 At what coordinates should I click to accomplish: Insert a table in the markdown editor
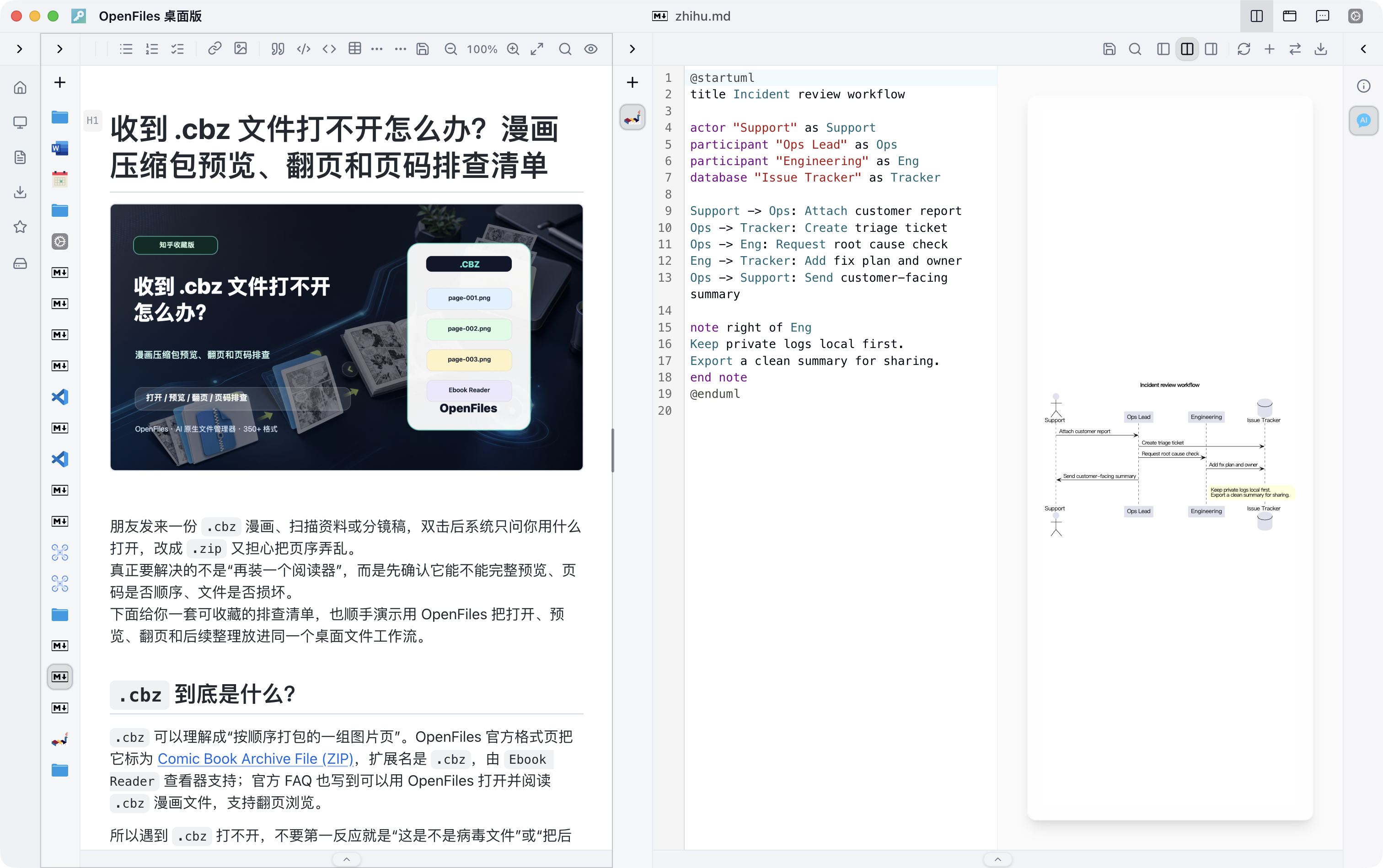[355, 49]
